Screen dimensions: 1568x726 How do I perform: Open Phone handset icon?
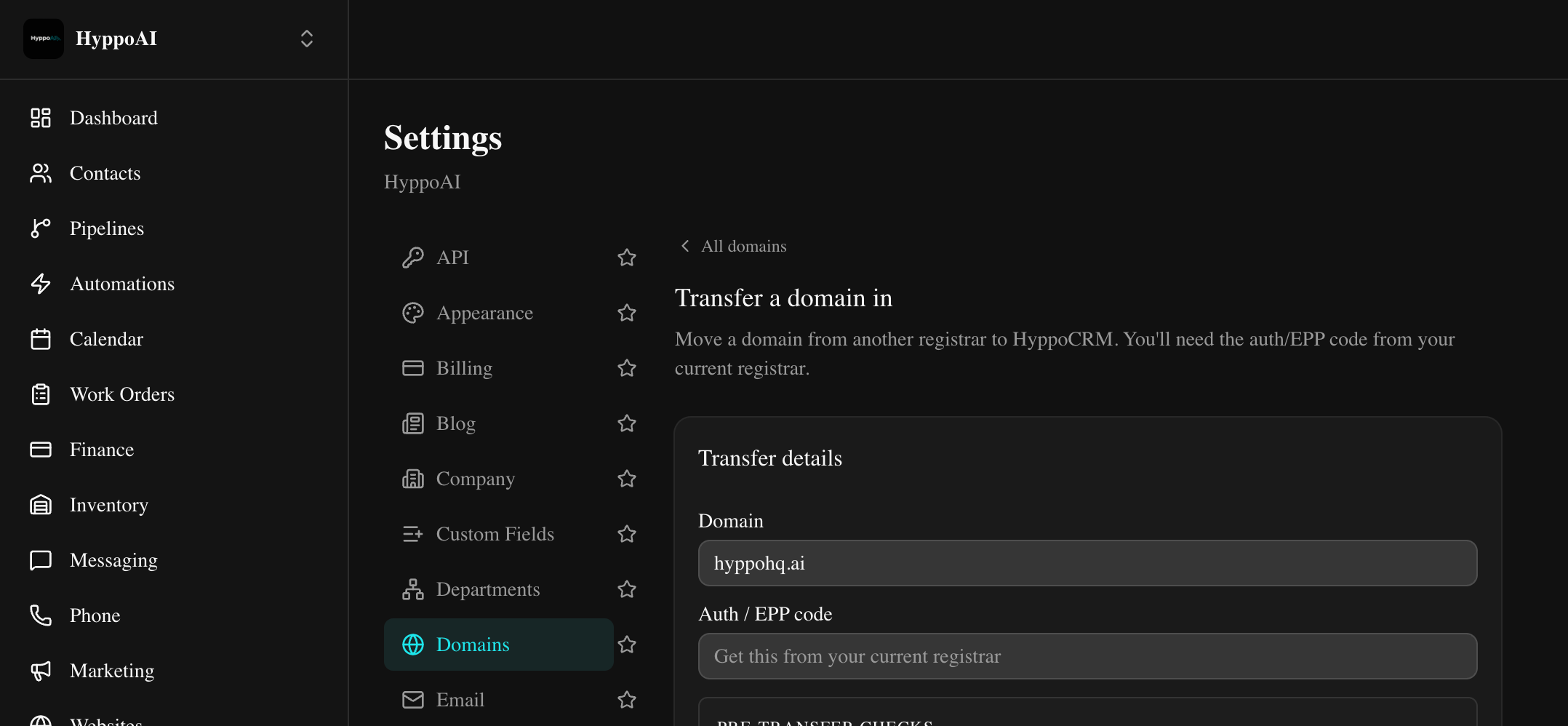tap(41, 615)
